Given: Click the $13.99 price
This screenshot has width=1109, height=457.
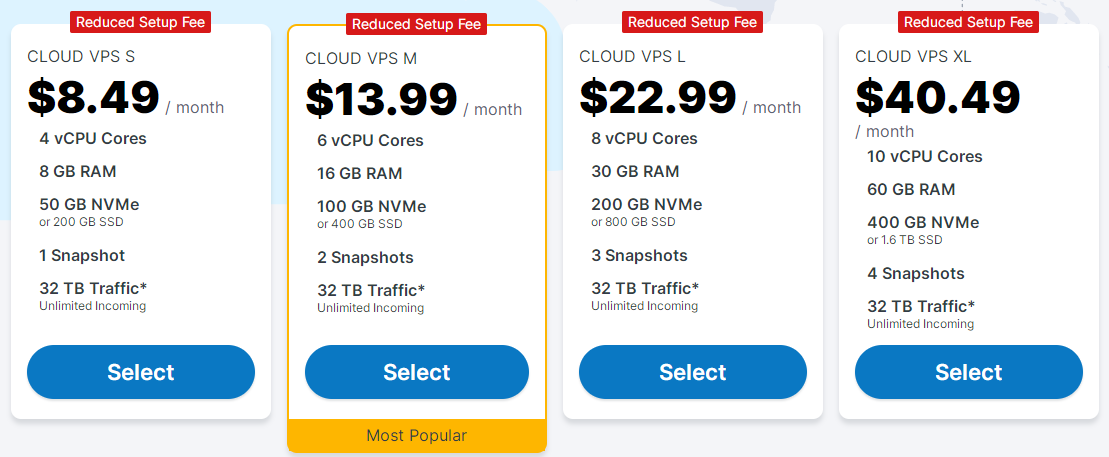Looking at the screenshot, I should click(x=381, y=99).
